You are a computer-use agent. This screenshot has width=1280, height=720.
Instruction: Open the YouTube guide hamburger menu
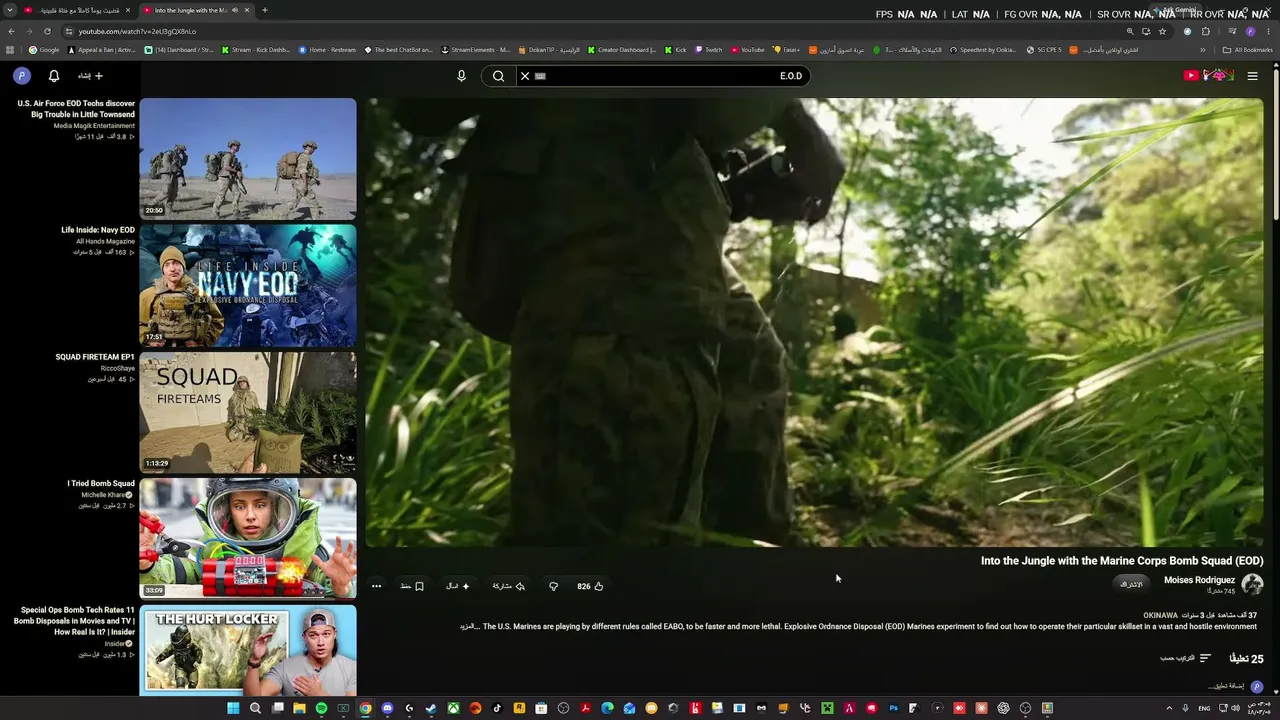click(x=1252, y=76)
